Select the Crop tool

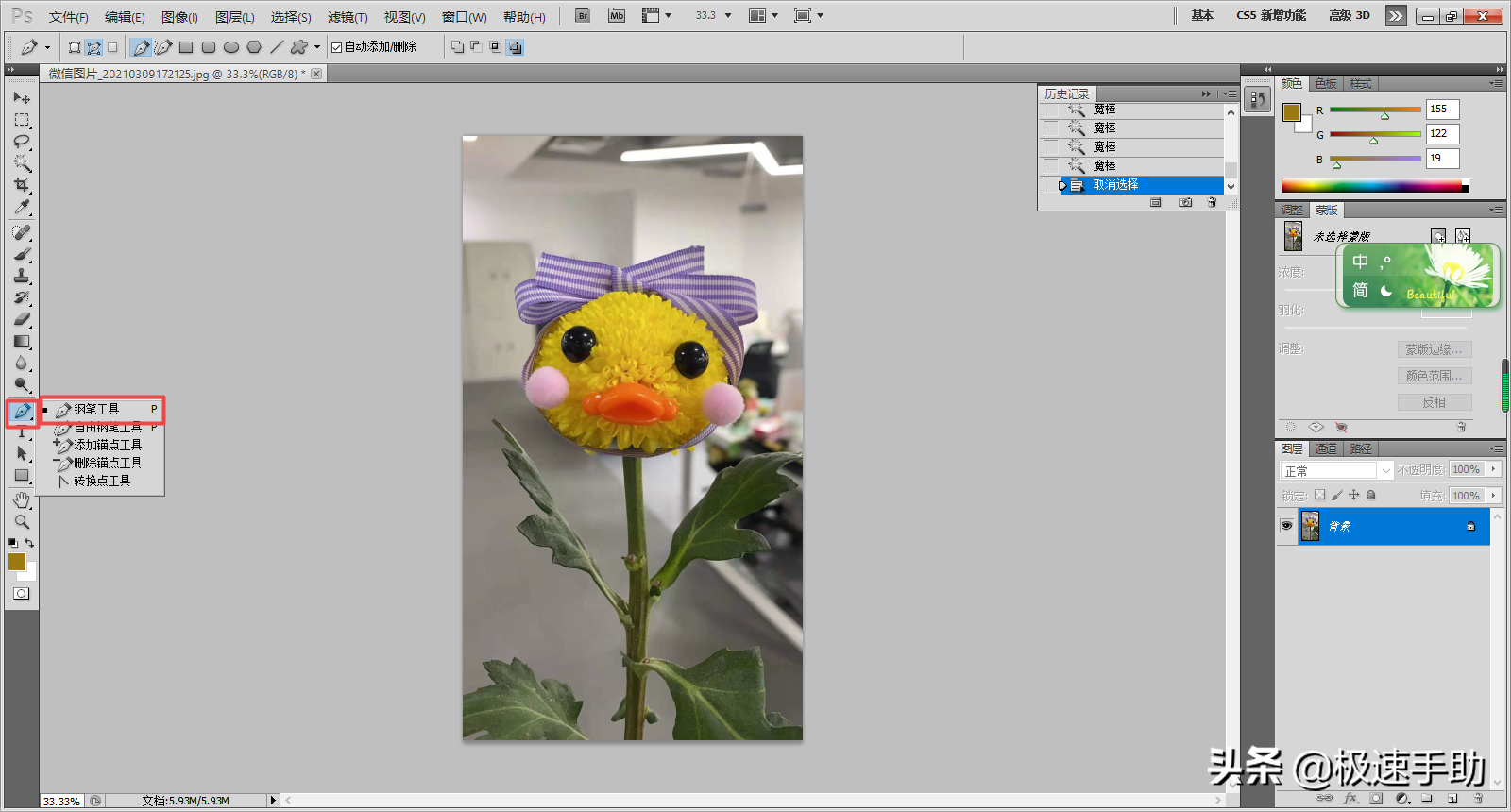(22, 185)
